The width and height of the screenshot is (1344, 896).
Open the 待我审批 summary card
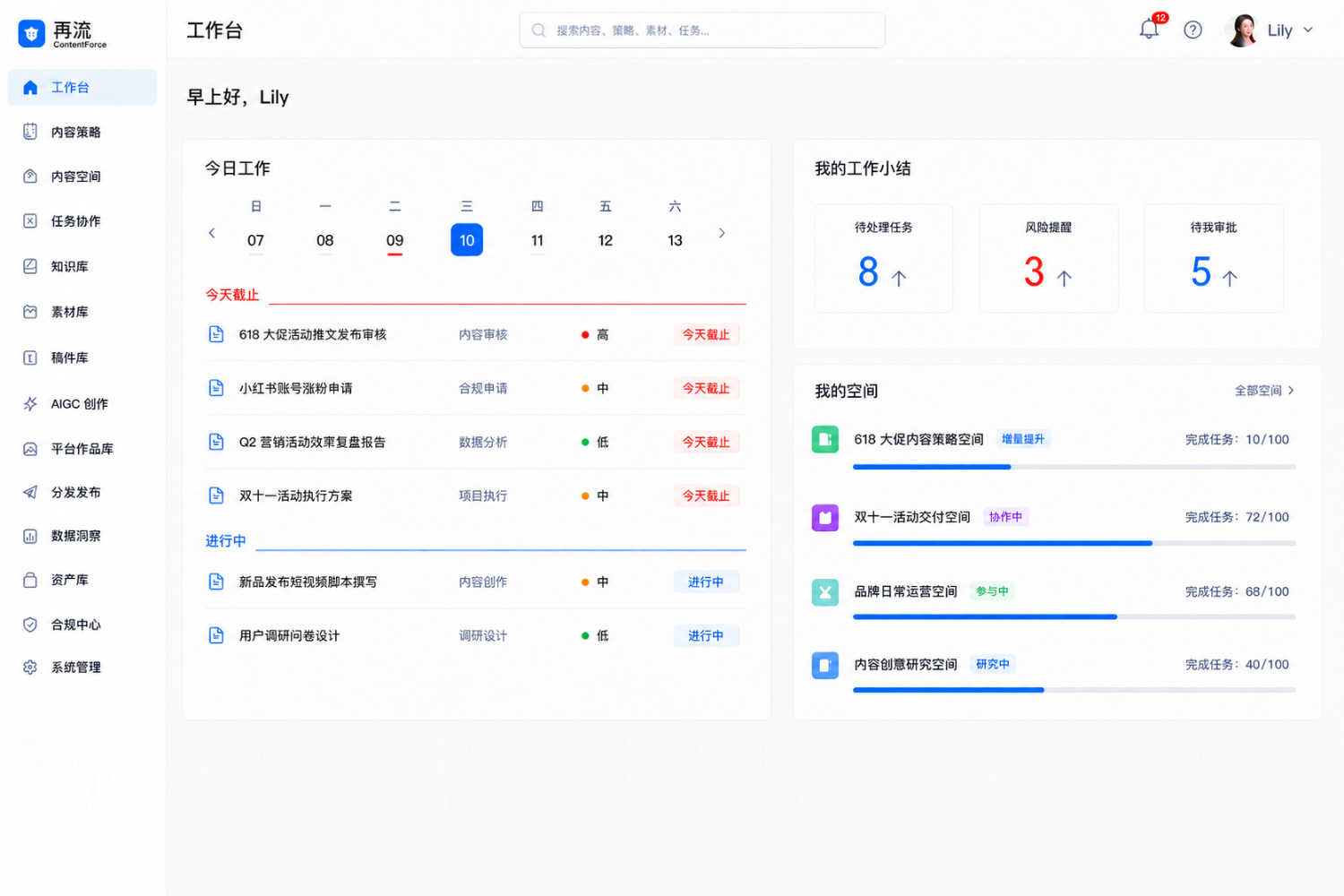pyautogui.click(x=1214, y=258)
